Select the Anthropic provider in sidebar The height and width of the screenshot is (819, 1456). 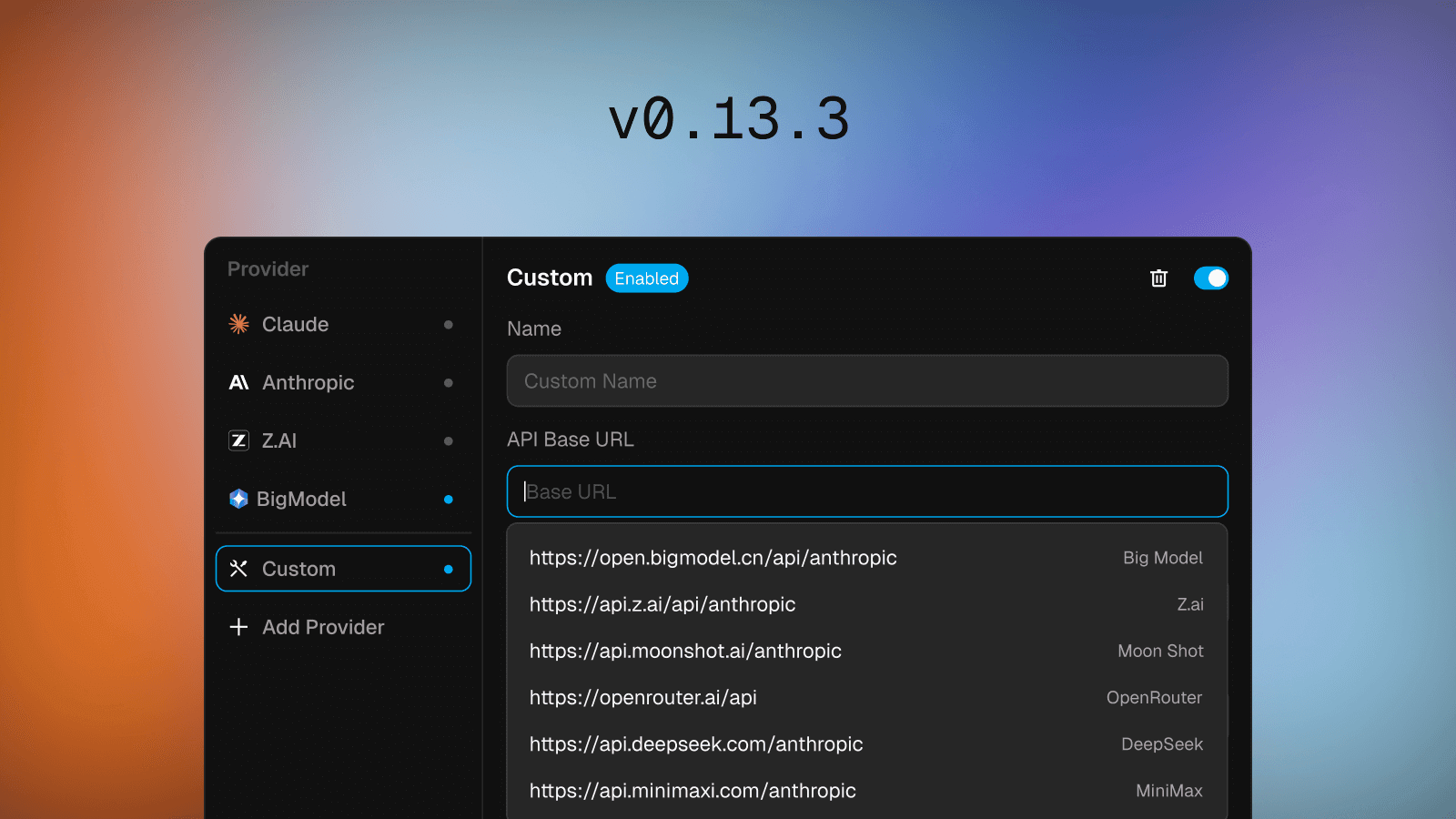tap(308, 382)
